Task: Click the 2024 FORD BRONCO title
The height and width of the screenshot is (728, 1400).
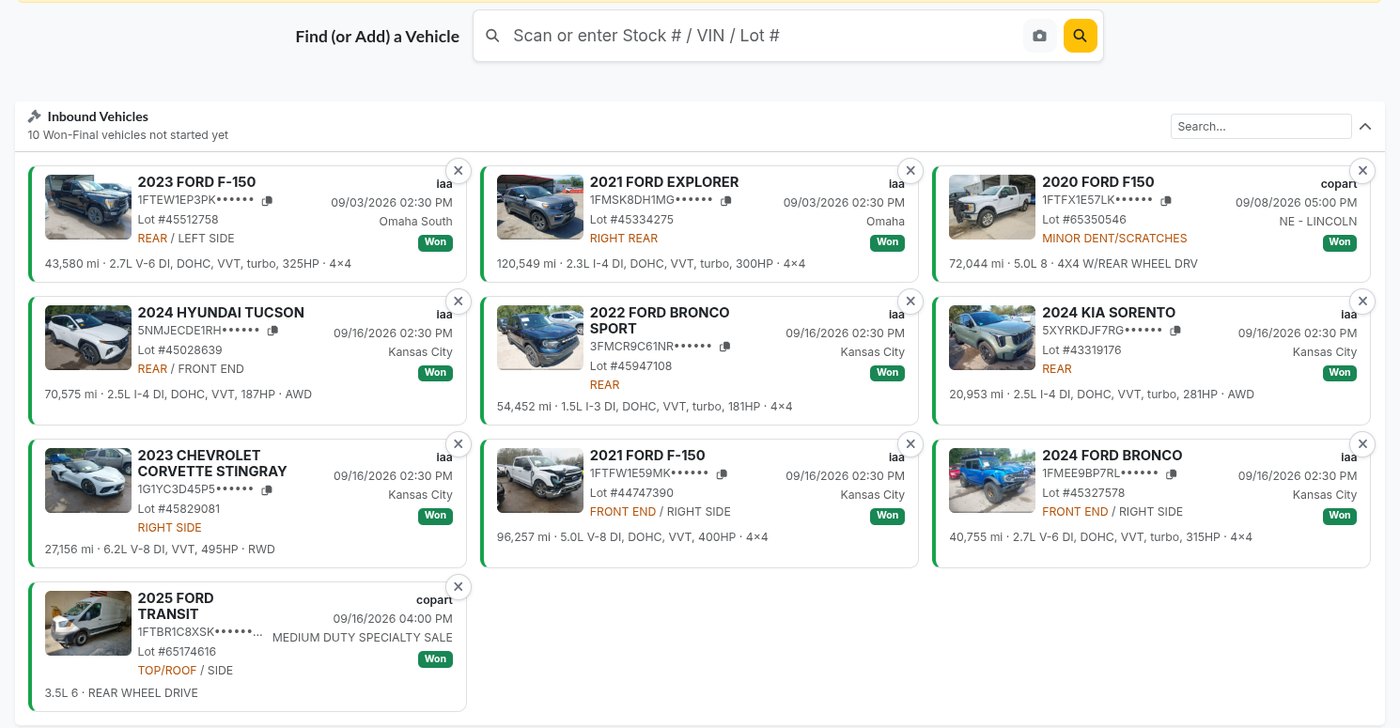Action: tap(1112, 456)
